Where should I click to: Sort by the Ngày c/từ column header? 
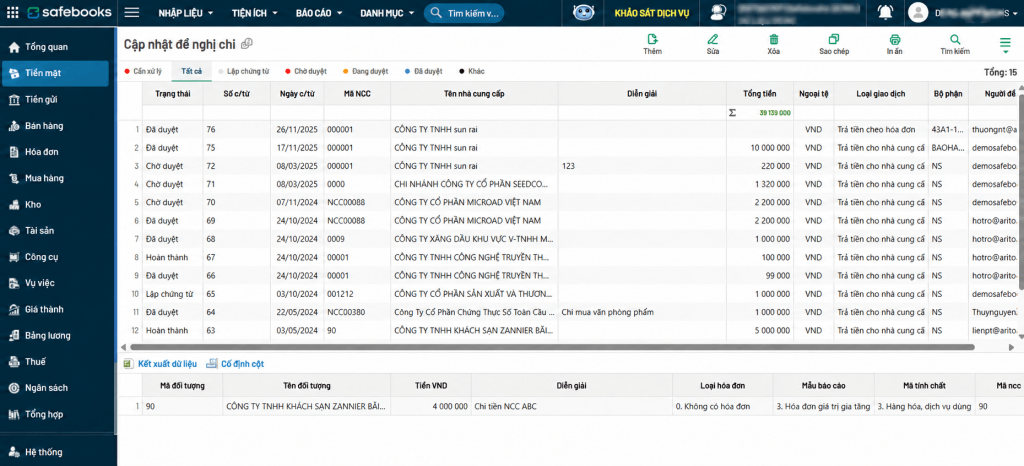pos(297,94)
